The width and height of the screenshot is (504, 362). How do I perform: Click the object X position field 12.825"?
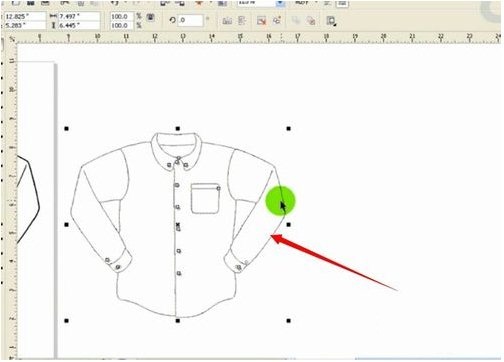tap(25, 16)
